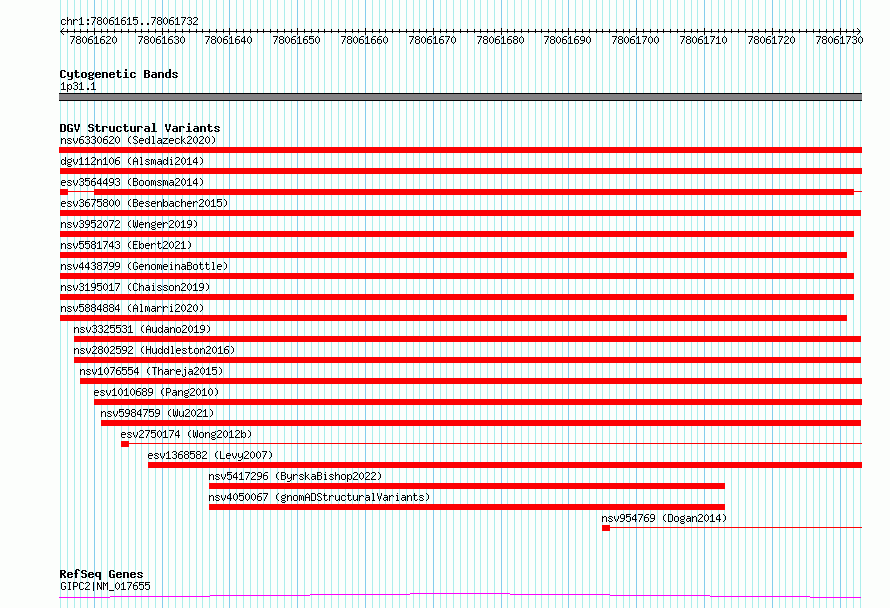Screen dimensions: 890x608
Task: Select nsv1076554 (Thareja2015) variant label
Action: (151, 371)
